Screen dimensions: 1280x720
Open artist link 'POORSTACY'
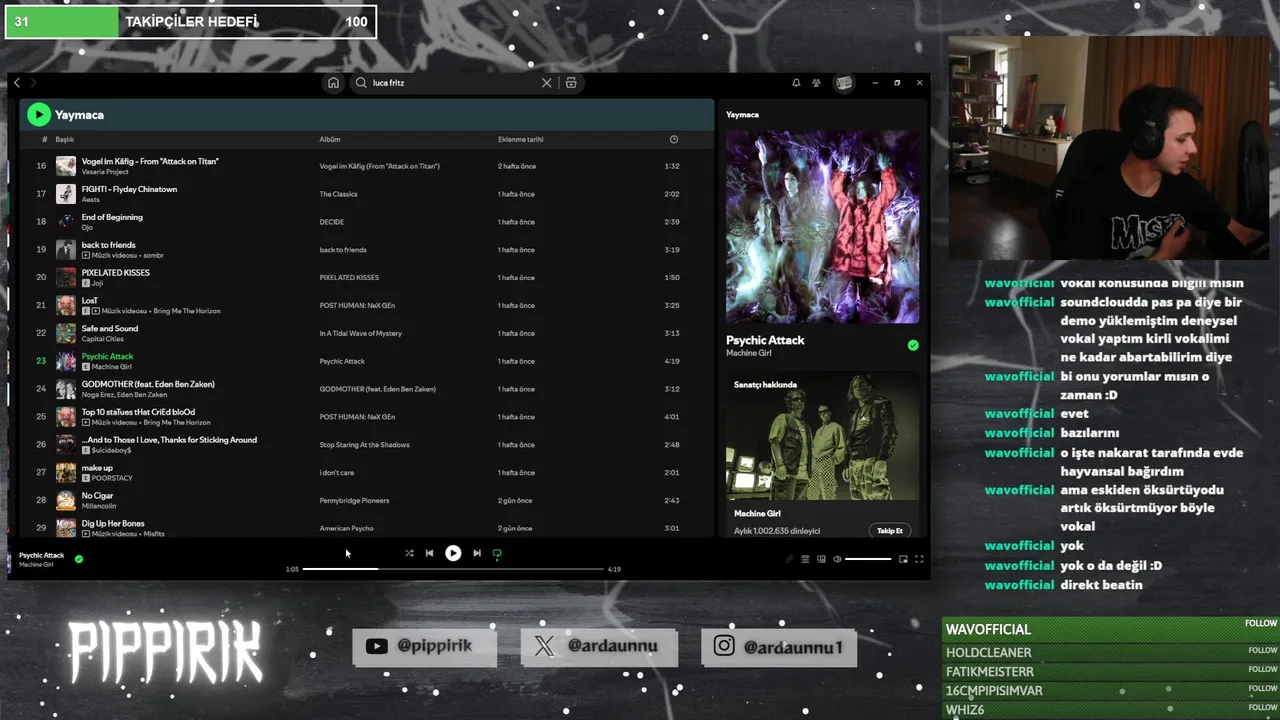112,478
